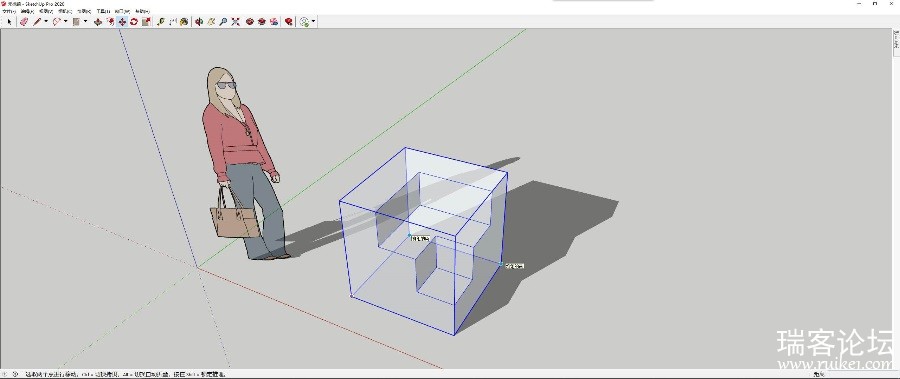Open the 帮助 (Help) menu

click(x=142, y=11)
